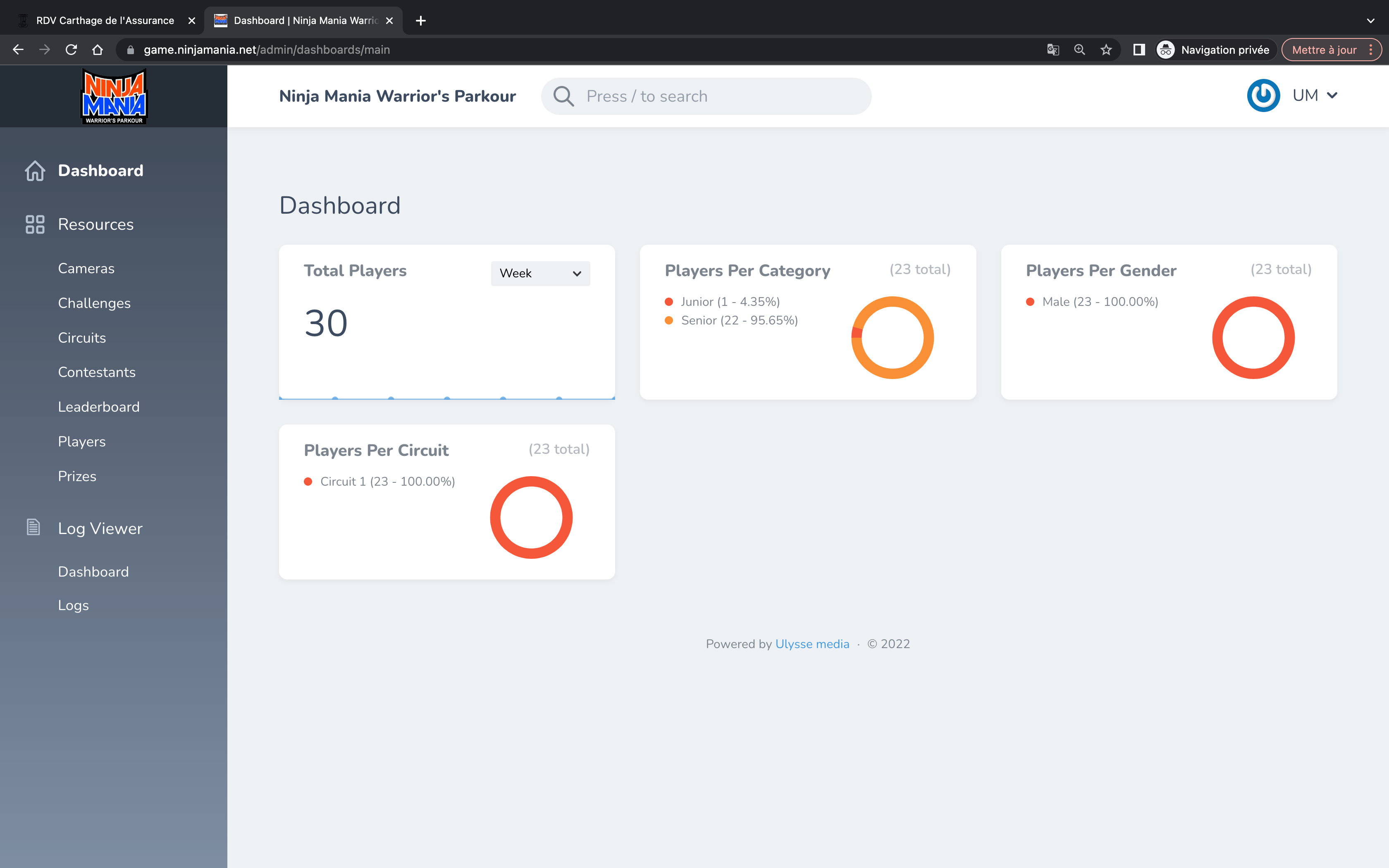Open the main Dashboard sidebar item

click(100, 170)
